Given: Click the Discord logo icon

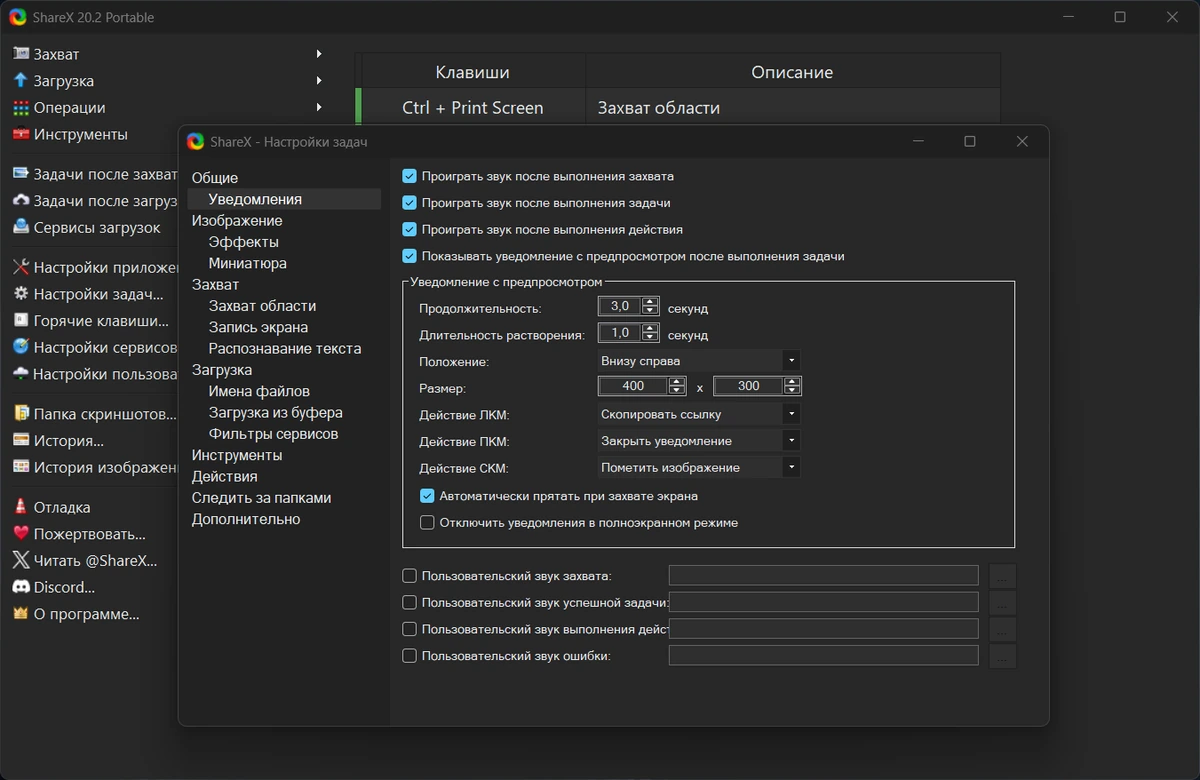Looking at the screenshot, I should click(20, 587).
